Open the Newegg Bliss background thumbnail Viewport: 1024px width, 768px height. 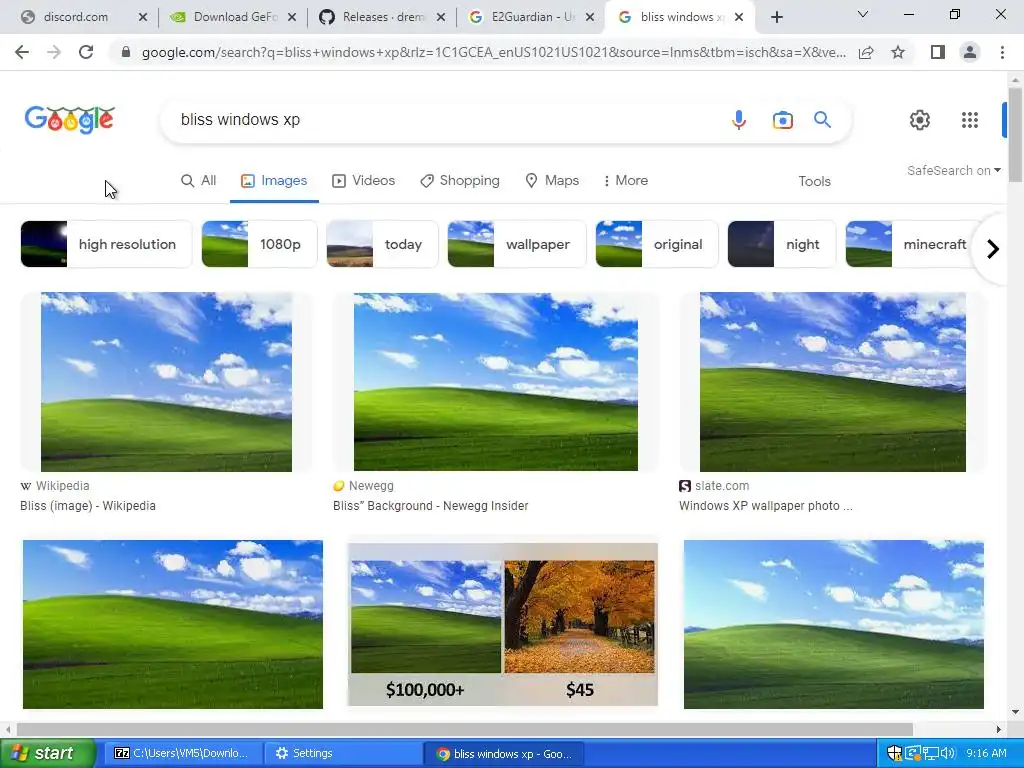click(x=496, y=382)
